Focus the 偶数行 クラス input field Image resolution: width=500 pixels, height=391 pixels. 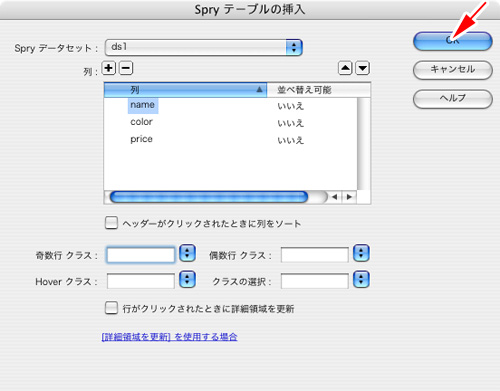click(x=315, y=255)
